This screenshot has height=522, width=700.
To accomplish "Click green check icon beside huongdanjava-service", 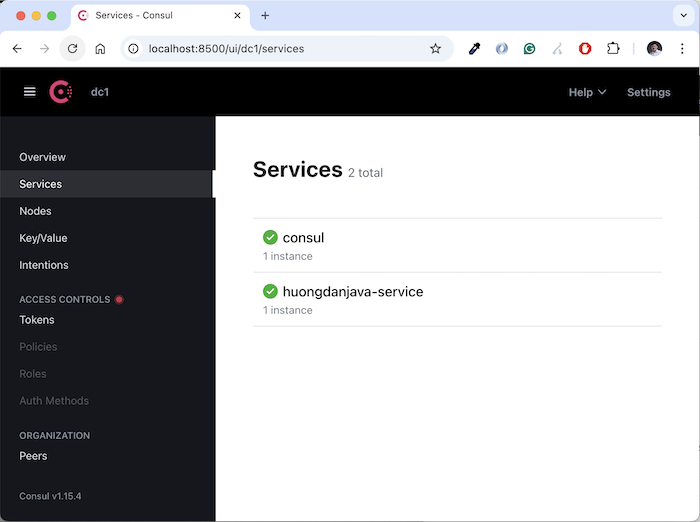I will [x=270, y=291].
